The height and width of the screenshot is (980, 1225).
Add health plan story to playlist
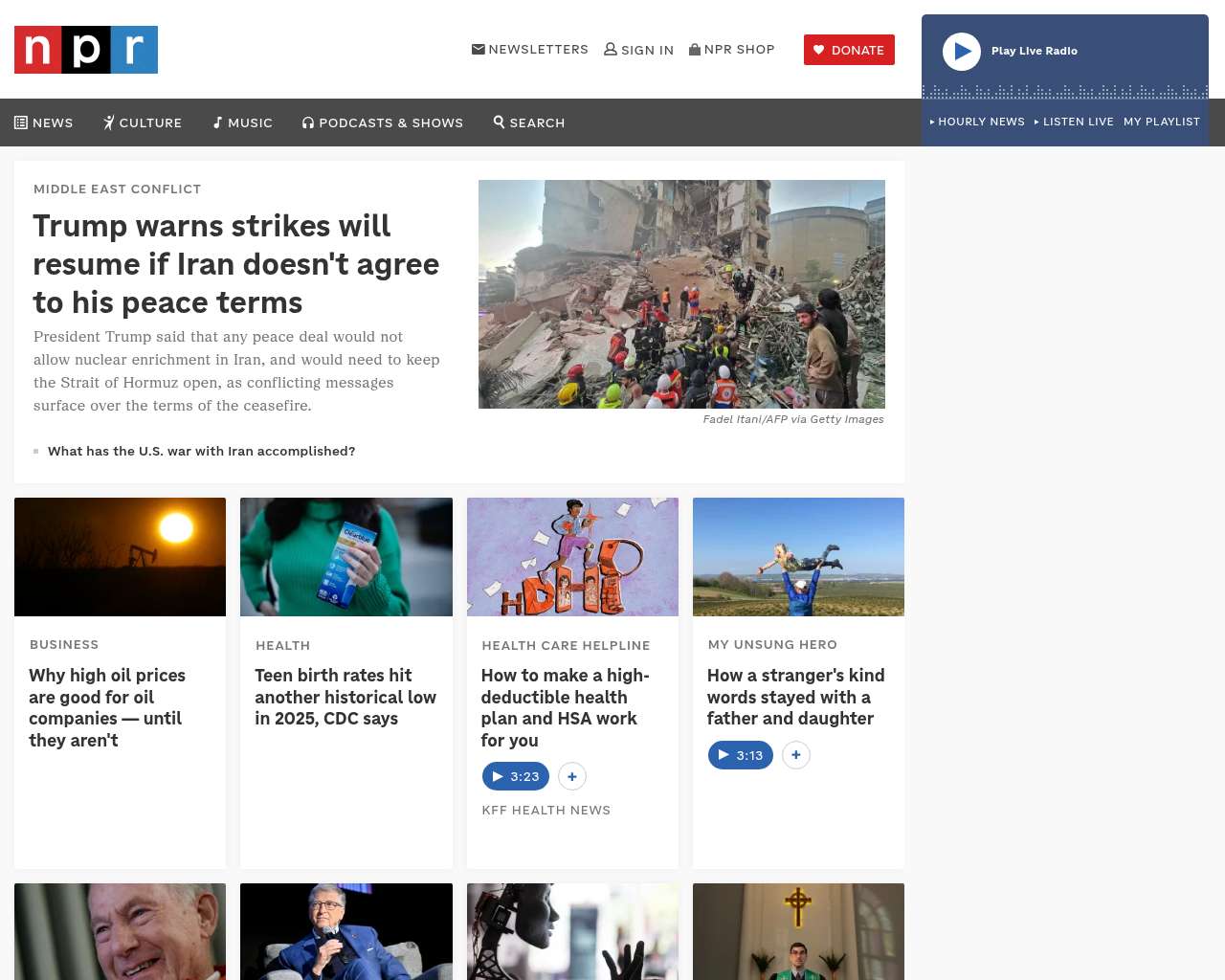572,776
